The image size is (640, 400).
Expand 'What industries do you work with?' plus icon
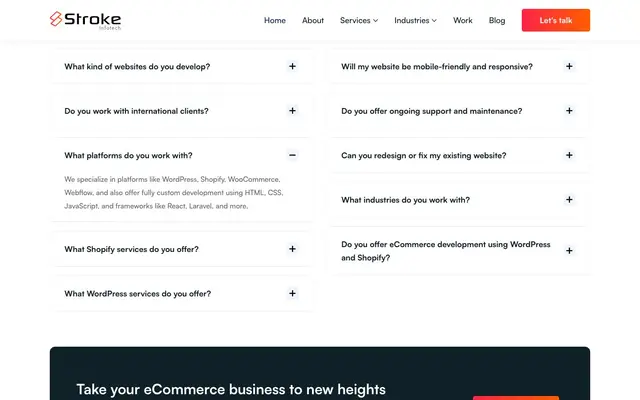coord(569,200)
